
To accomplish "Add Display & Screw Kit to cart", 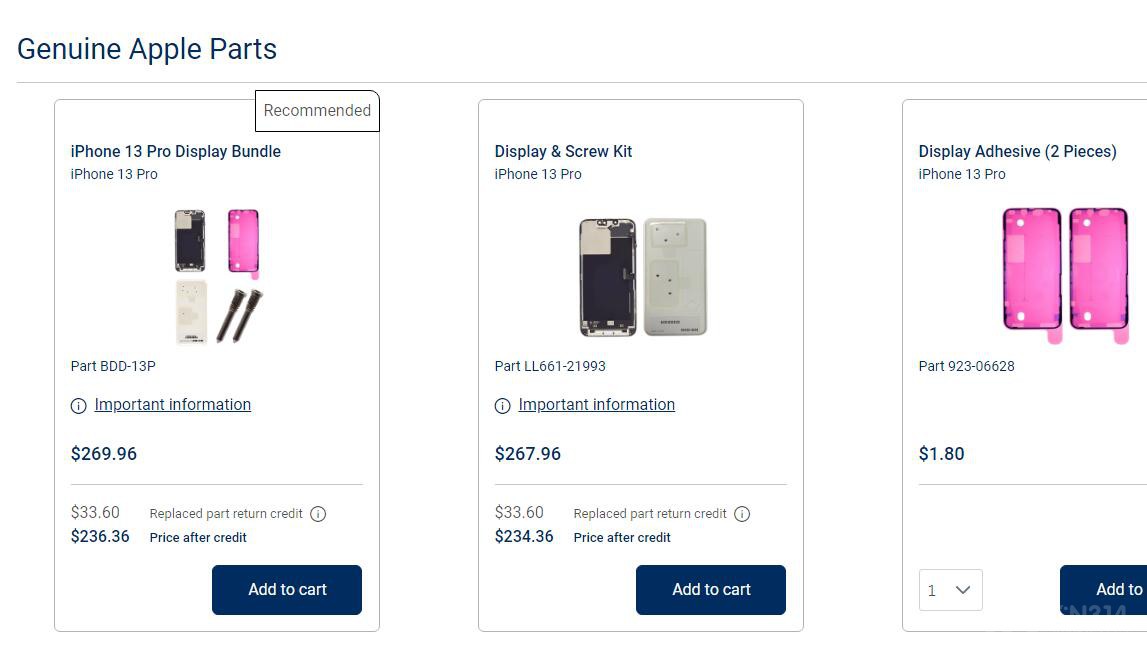I will pyautogui.click(x=711, y=590).
